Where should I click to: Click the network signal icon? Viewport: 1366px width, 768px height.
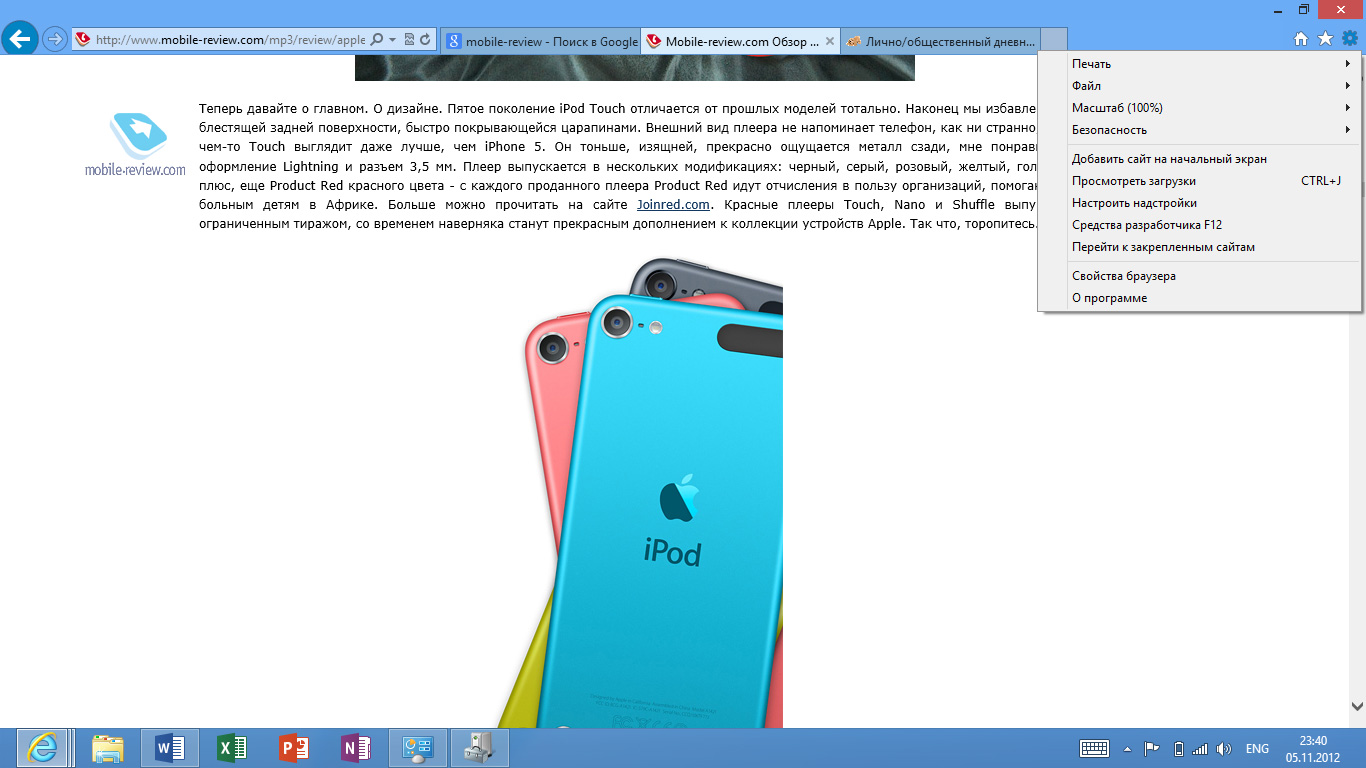(1200, 748)
